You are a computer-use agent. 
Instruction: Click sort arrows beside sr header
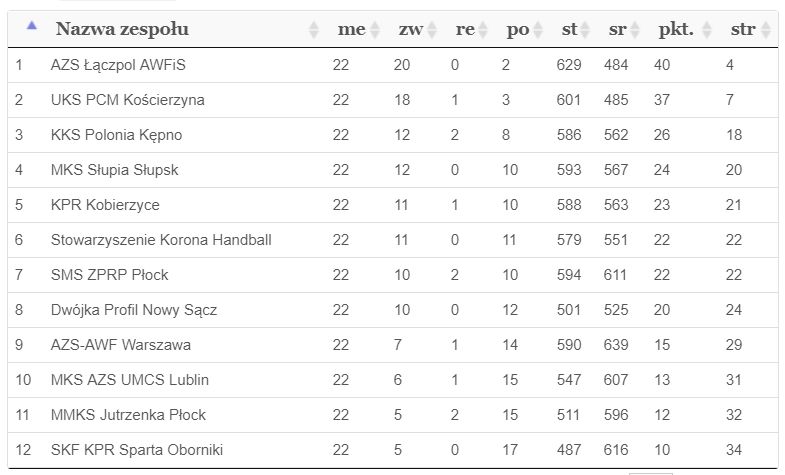[x=634, y=30]
